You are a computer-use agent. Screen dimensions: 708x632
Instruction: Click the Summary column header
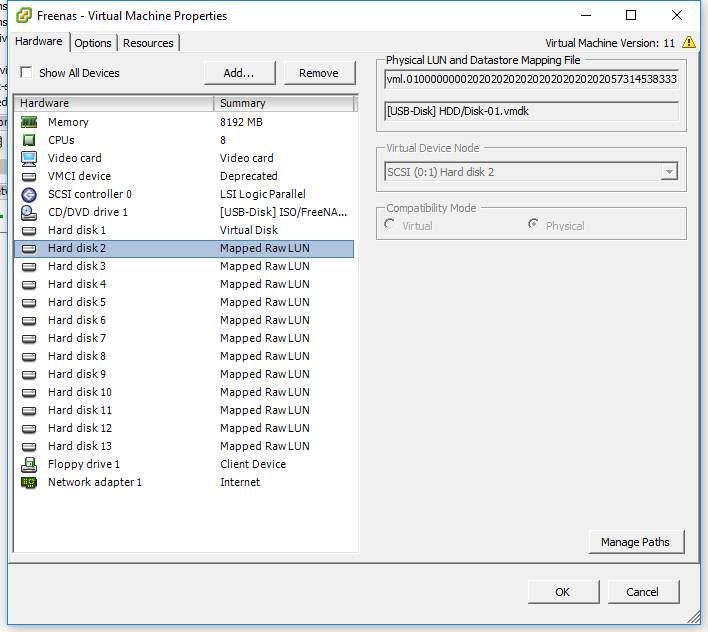point(284,103)
